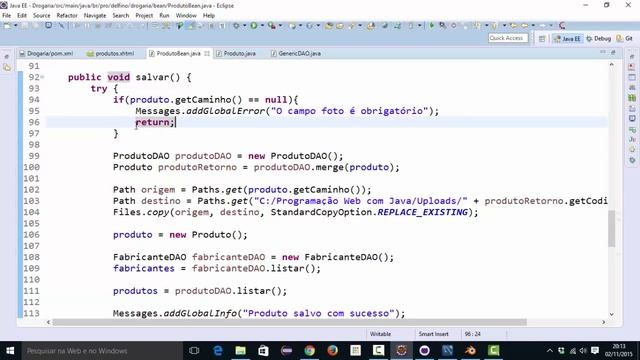Open File Explorer from the taskbar
This screenshot has height=360, width=640.
coord(240,351)
